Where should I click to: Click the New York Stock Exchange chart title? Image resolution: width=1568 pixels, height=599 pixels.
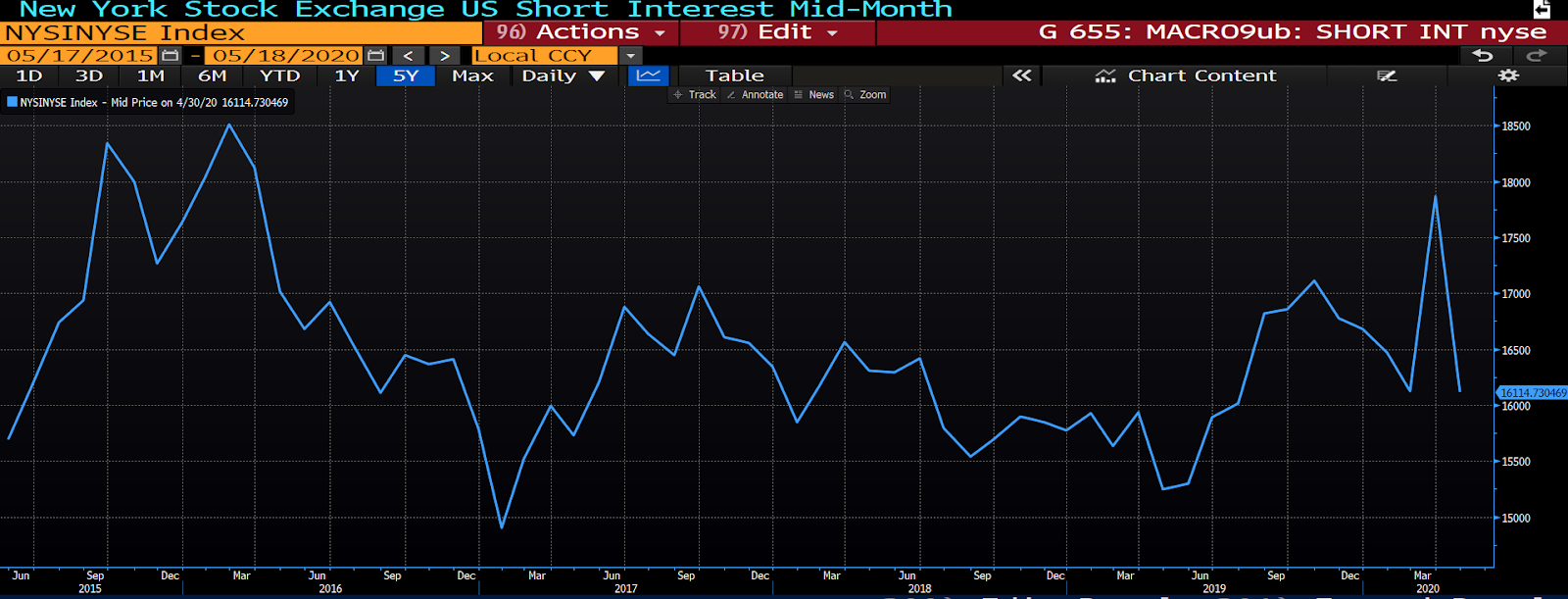tap(485, 10)
